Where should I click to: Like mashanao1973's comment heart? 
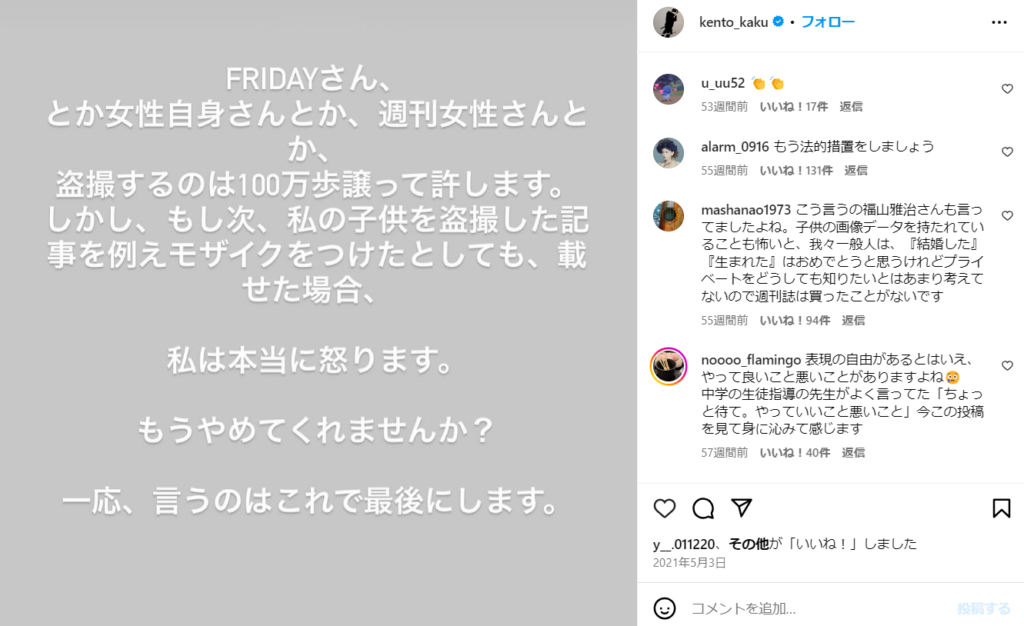[x=1007, y=215]
